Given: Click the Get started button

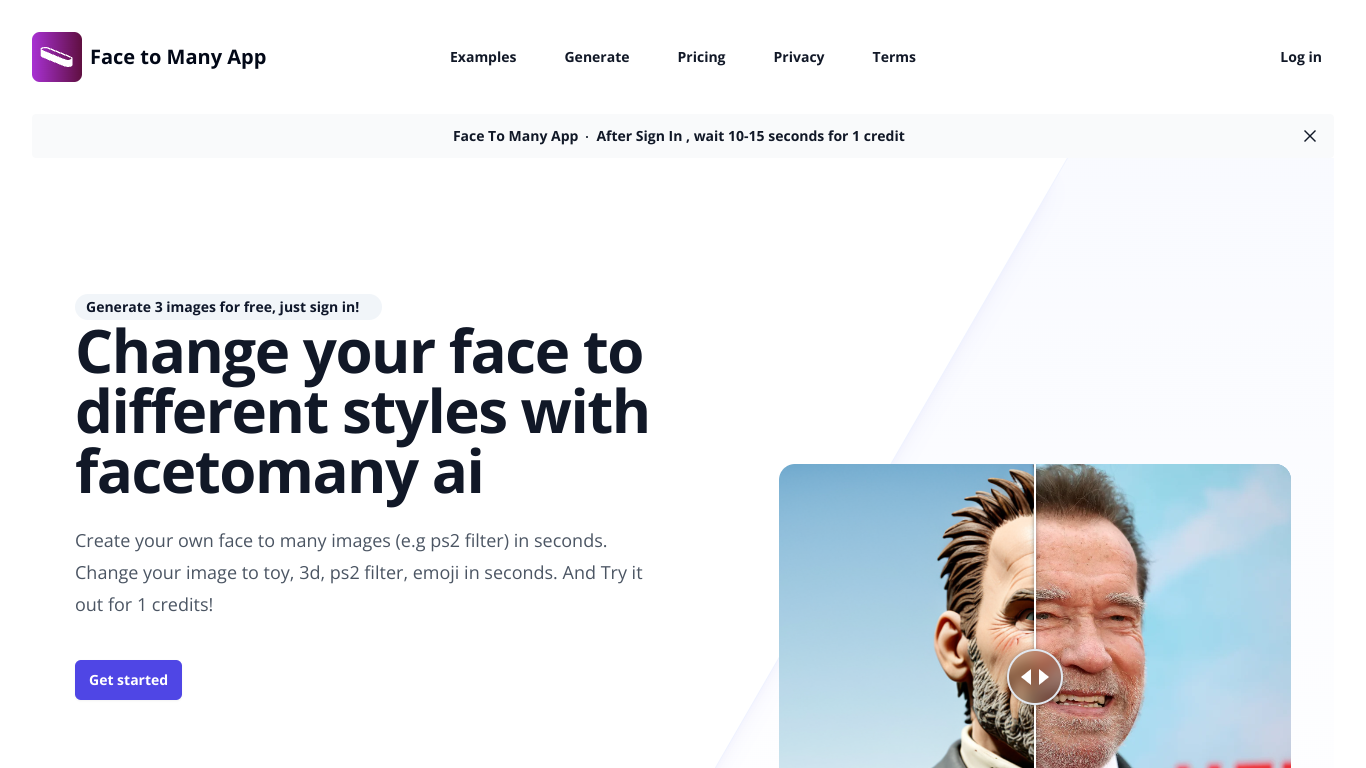Looking at the screenshot, I should point(128,680).
